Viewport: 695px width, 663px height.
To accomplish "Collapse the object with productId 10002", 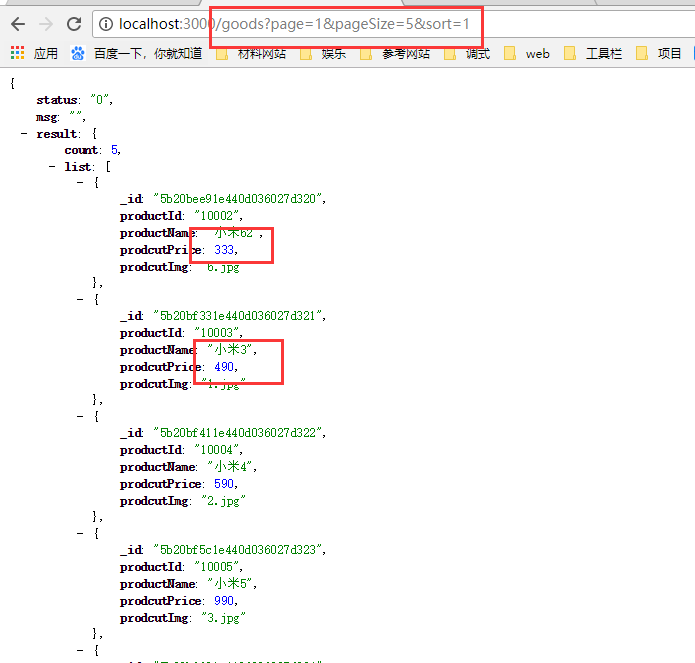I will click(x=80, y=182).
